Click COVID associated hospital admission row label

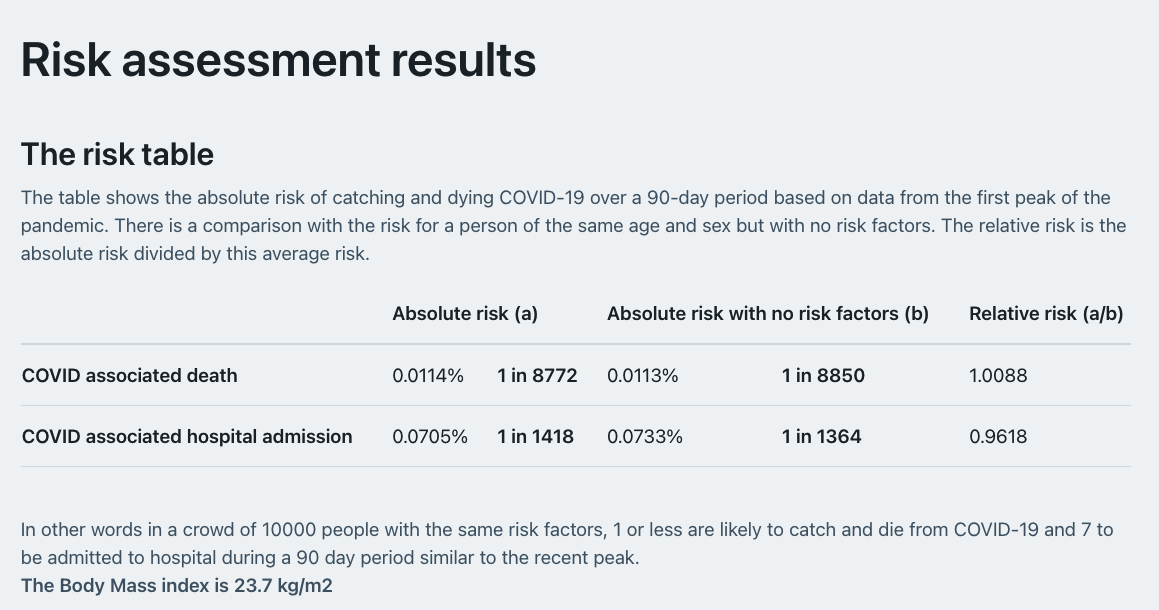187,436
